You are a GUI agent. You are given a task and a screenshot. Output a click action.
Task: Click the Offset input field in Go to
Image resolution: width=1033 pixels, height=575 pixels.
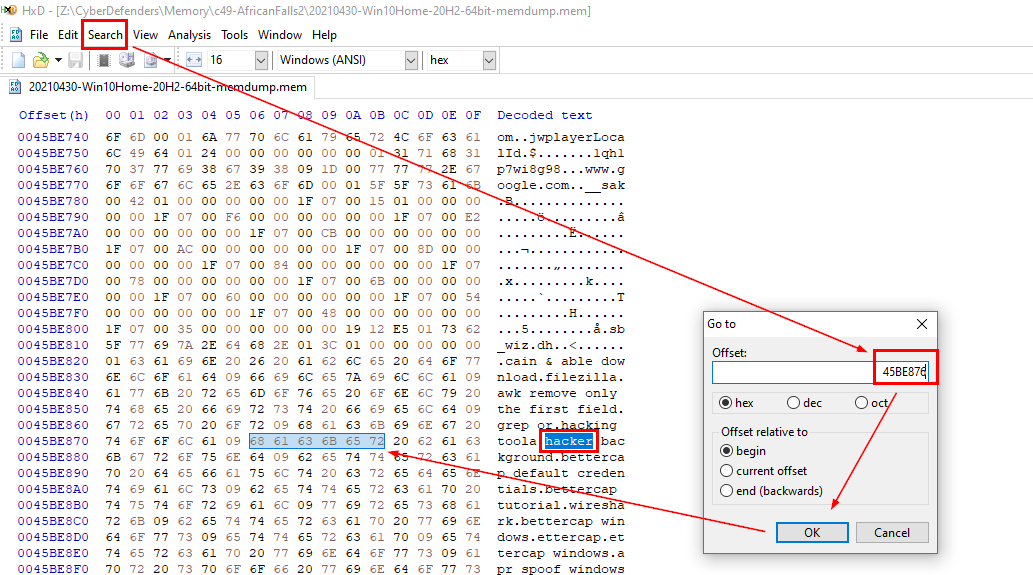coord(820,371)
